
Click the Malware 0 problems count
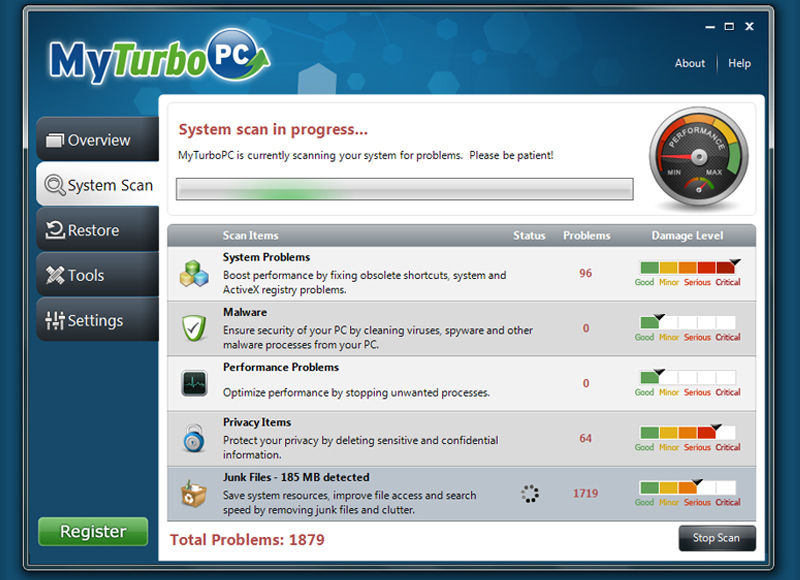point(586,328)
